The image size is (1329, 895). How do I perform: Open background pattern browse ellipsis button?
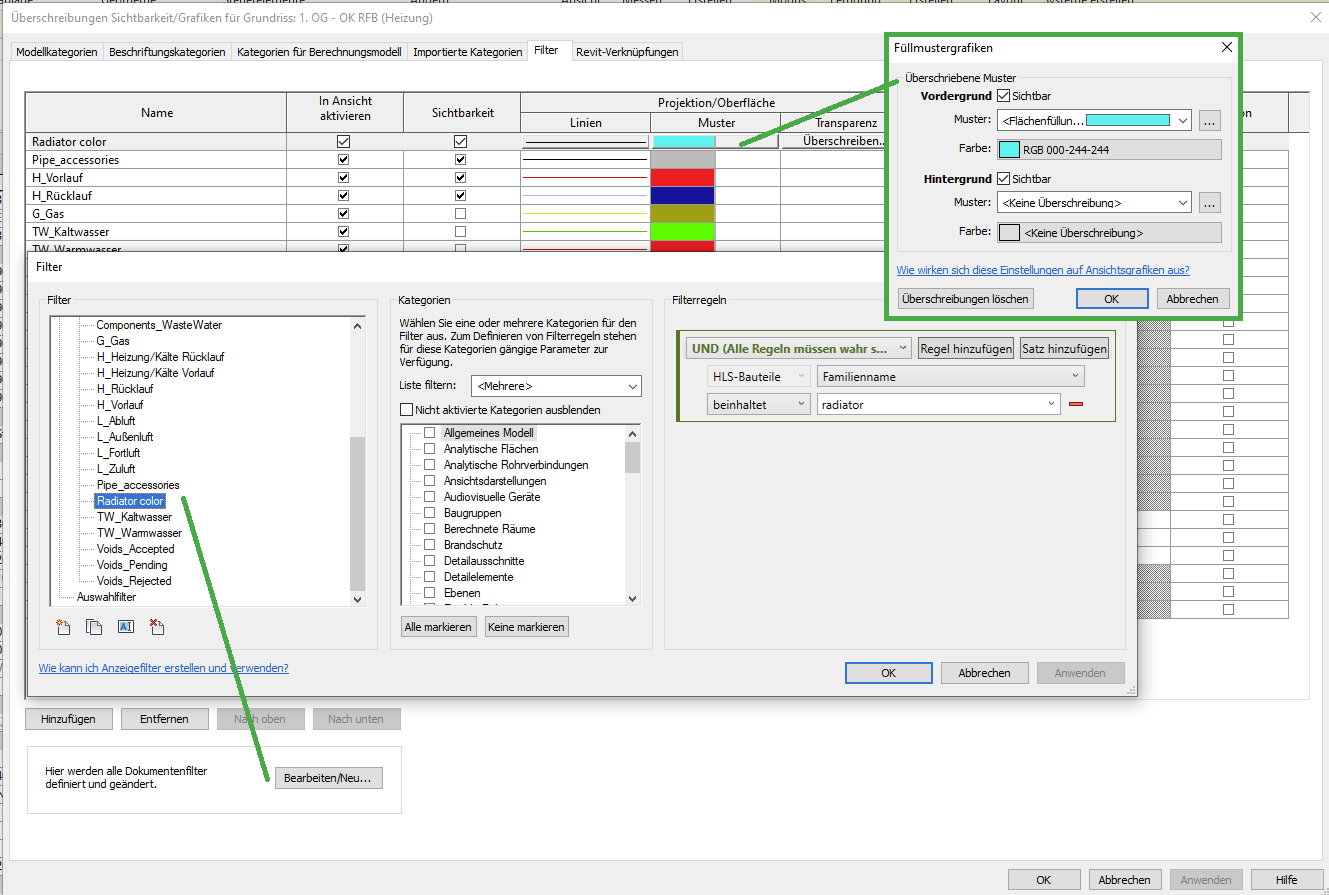tap(1210, 203)
